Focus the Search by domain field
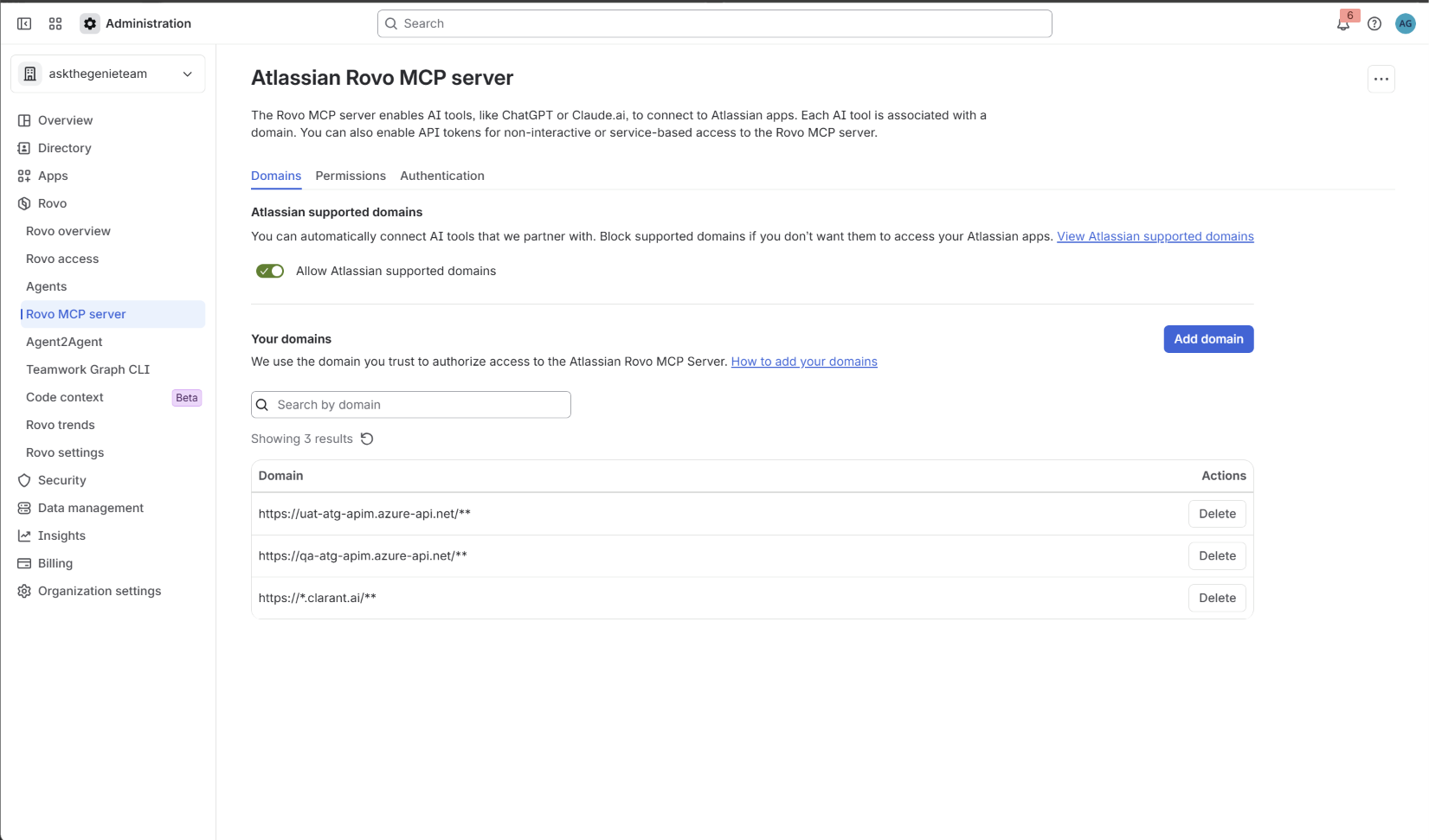 click(x=411, y=405)
